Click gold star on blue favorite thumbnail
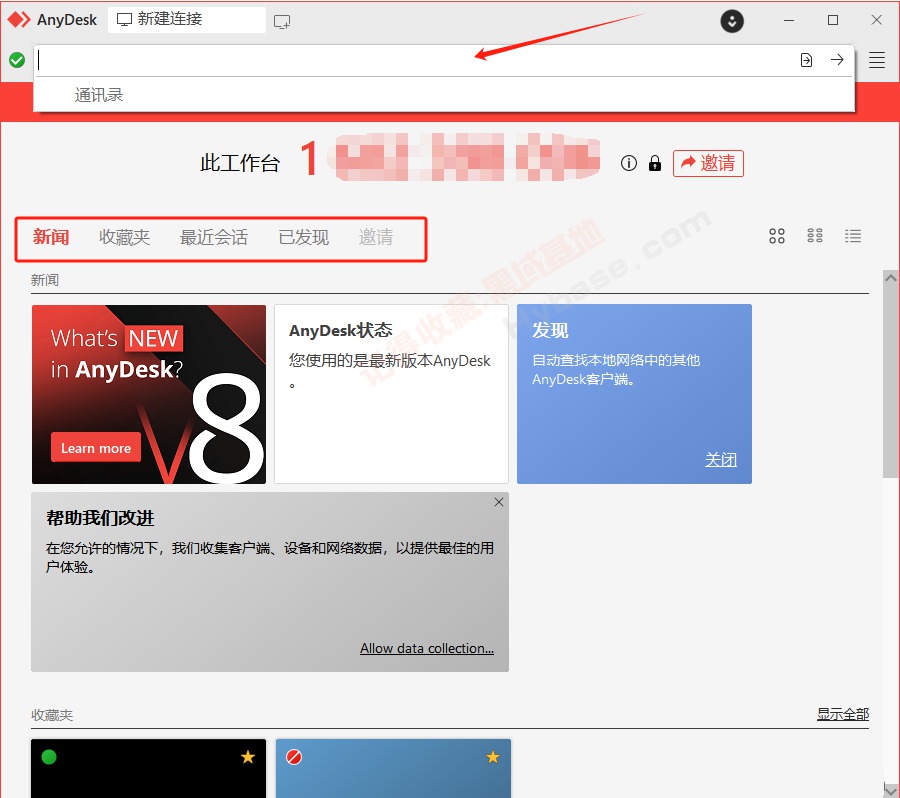 coord(492,757)
